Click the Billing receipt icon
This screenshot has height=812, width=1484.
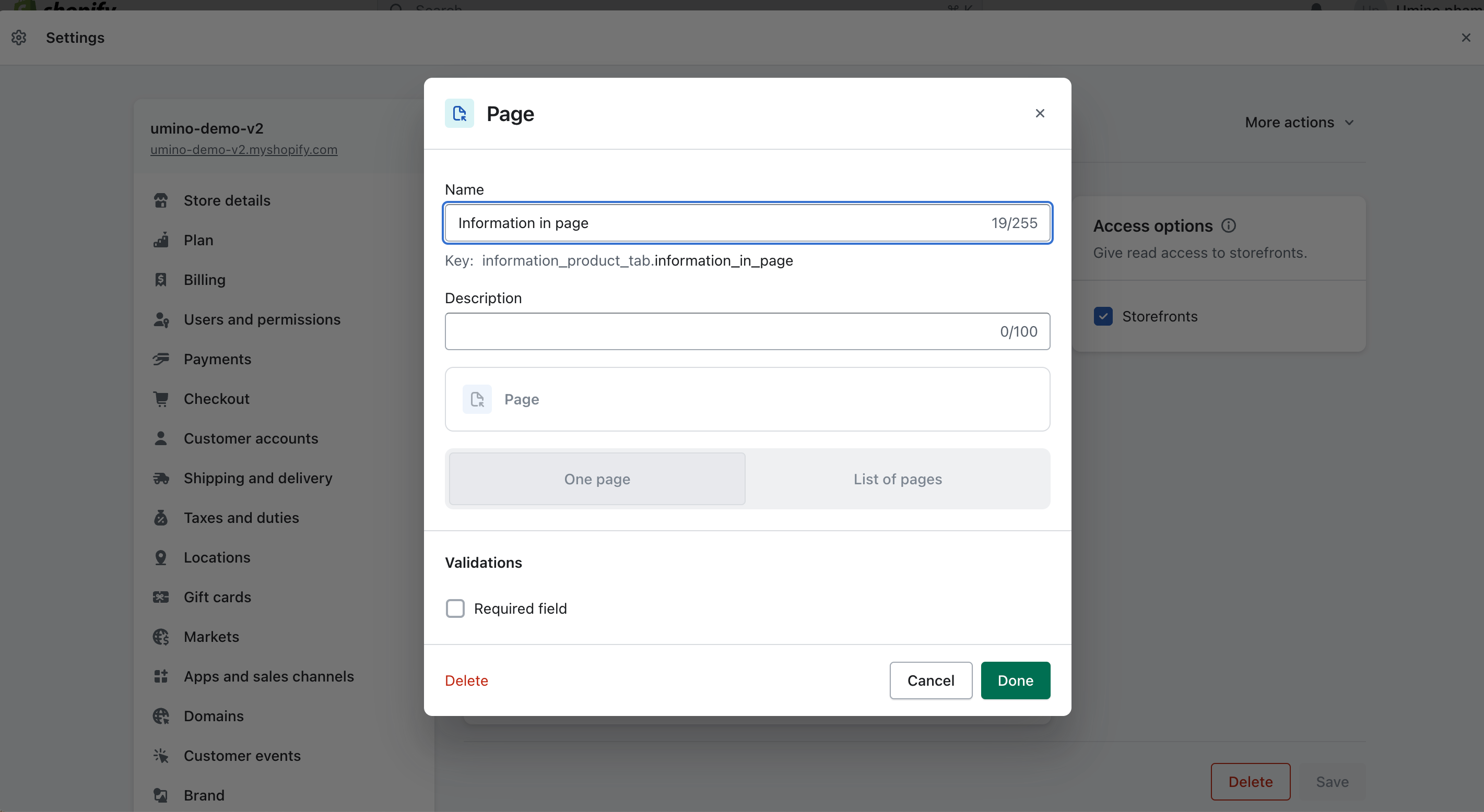(161, 280)
